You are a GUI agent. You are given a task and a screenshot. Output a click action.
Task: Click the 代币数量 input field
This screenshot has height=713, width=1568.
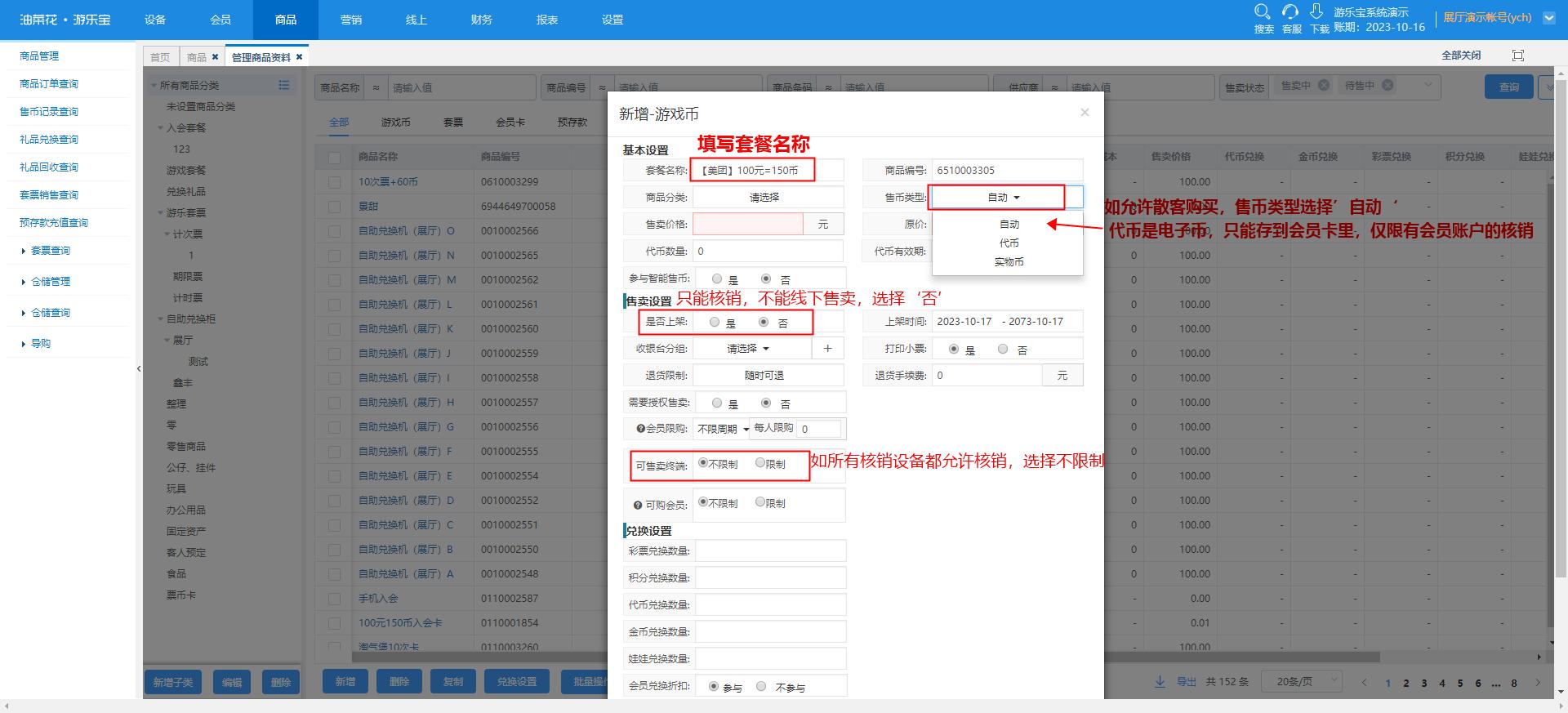point(768,251)
